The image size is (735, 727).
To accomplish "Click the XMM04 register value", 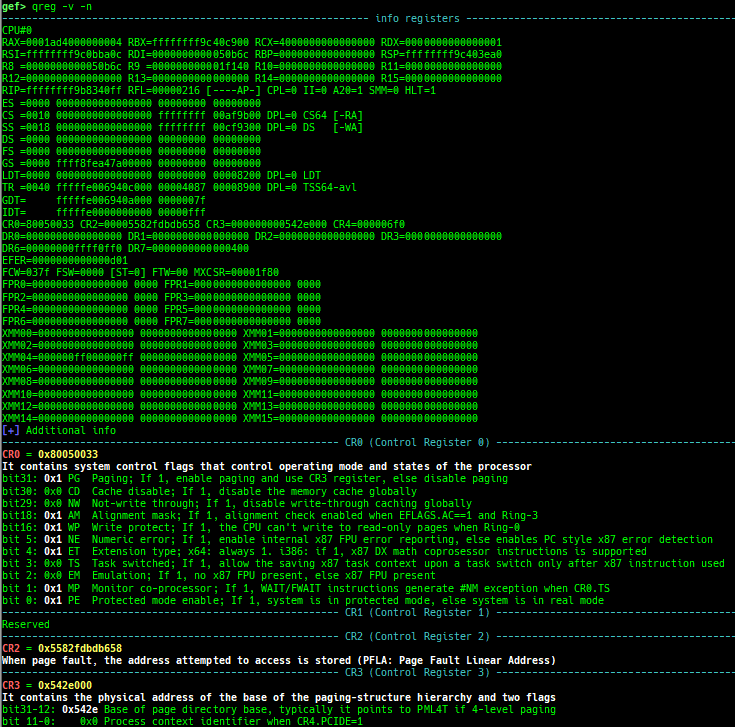I will point(84,357).
